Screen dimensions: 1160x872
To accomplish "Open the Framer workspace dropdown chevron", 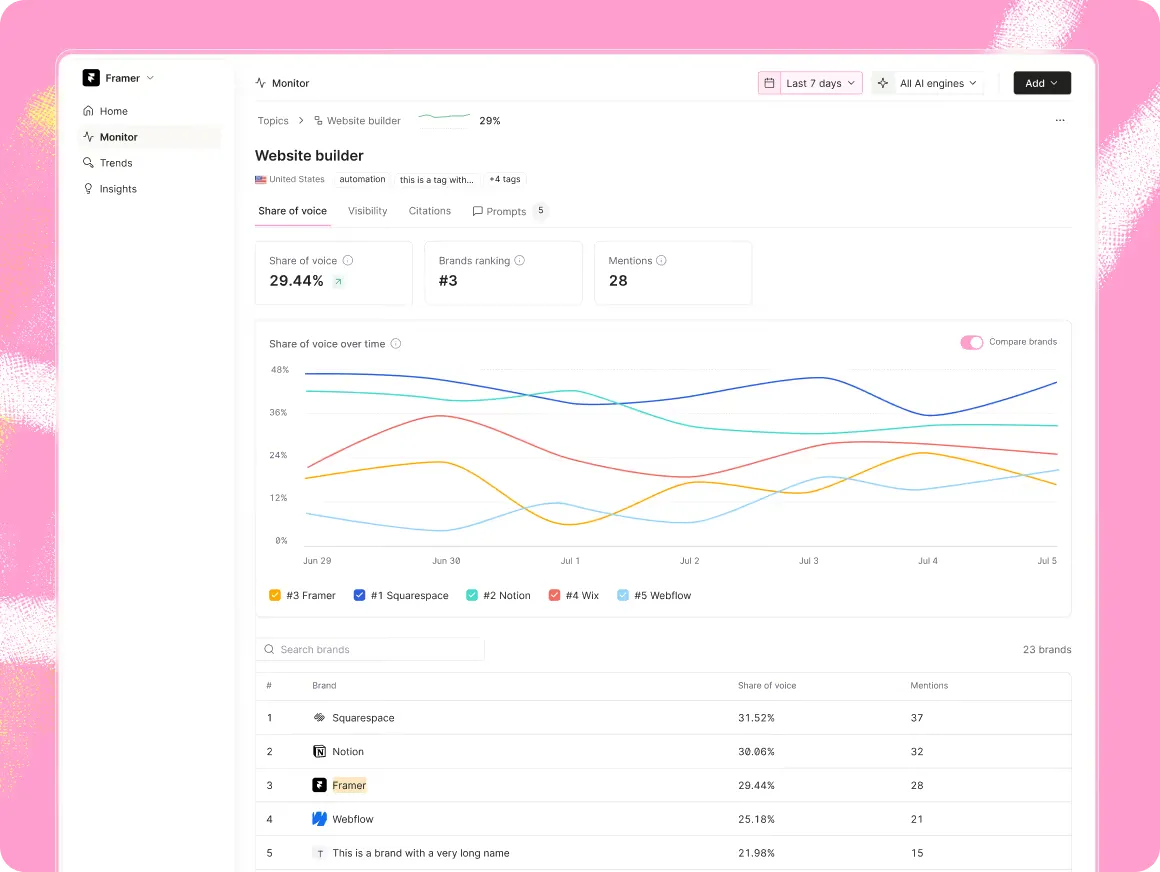I will pyautogui.click(x=150, y=78).
